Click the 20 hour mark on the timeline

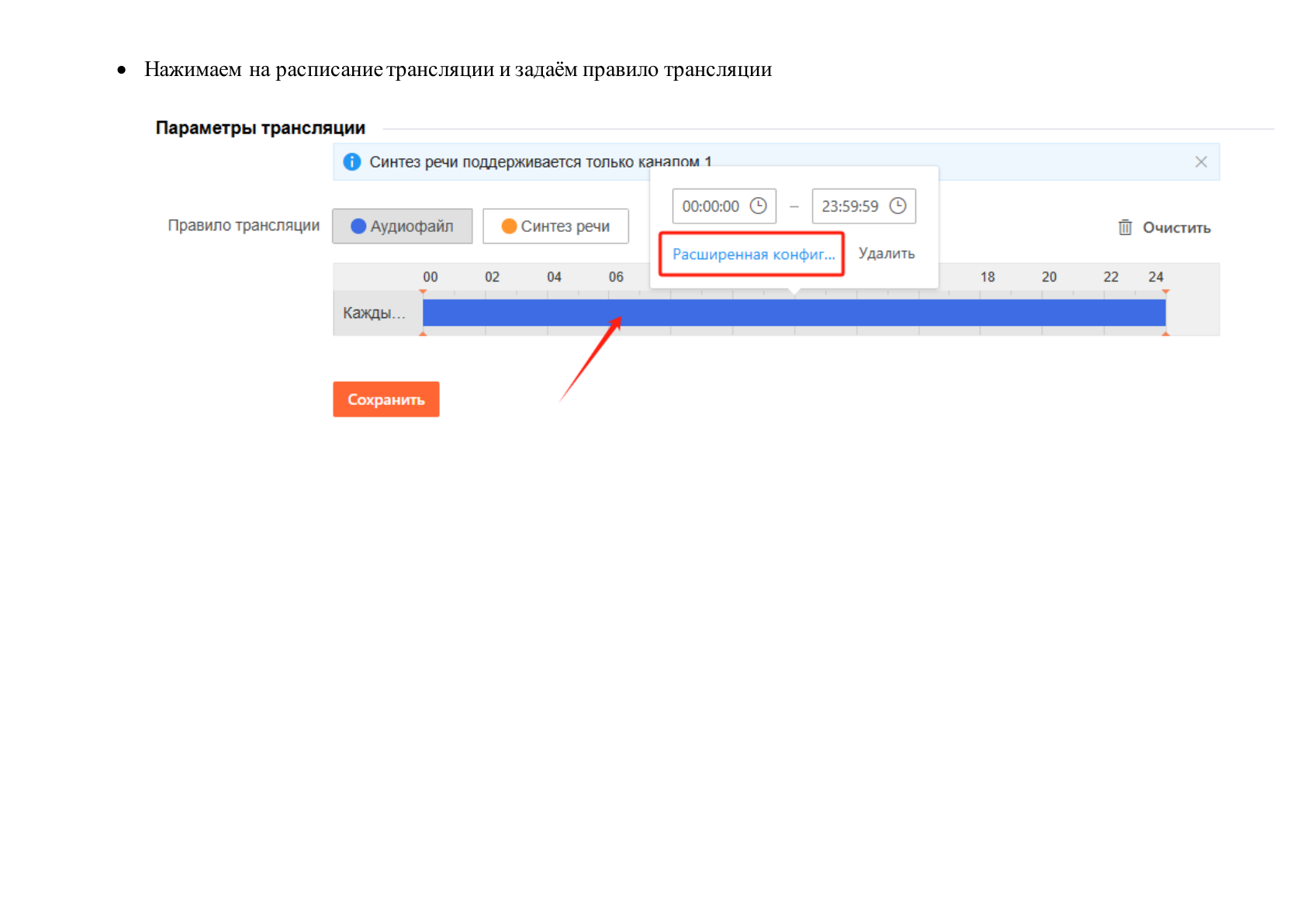click(1049, 277)
